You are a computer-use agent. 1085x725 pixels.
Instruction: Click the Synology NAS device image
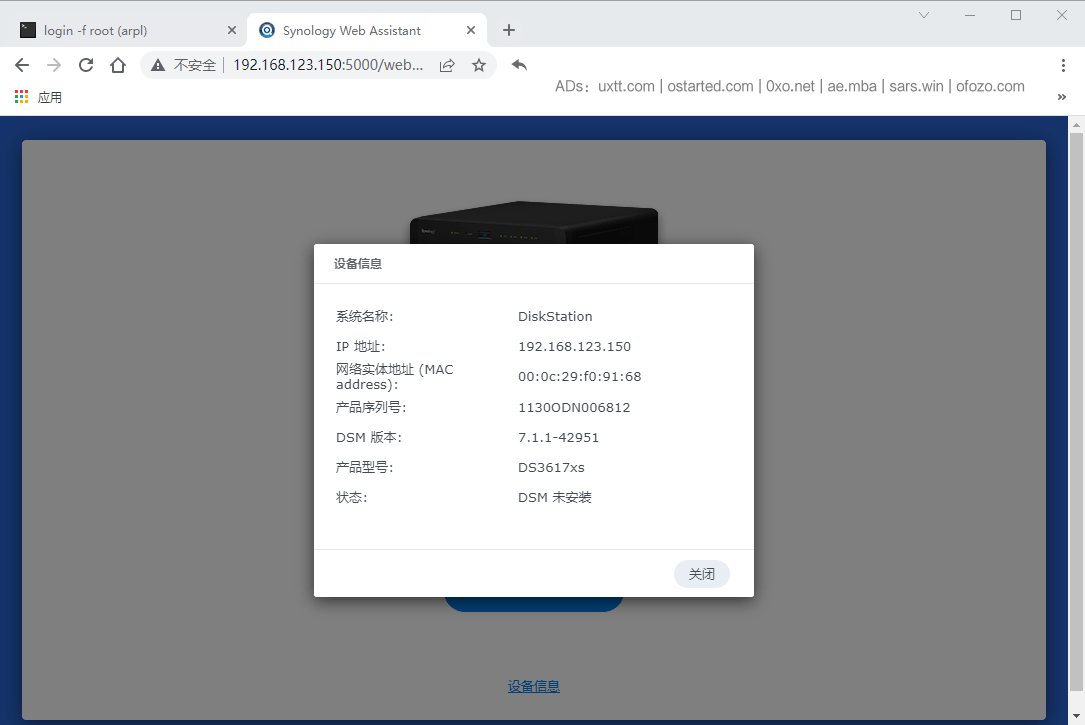tap(534, 222)
